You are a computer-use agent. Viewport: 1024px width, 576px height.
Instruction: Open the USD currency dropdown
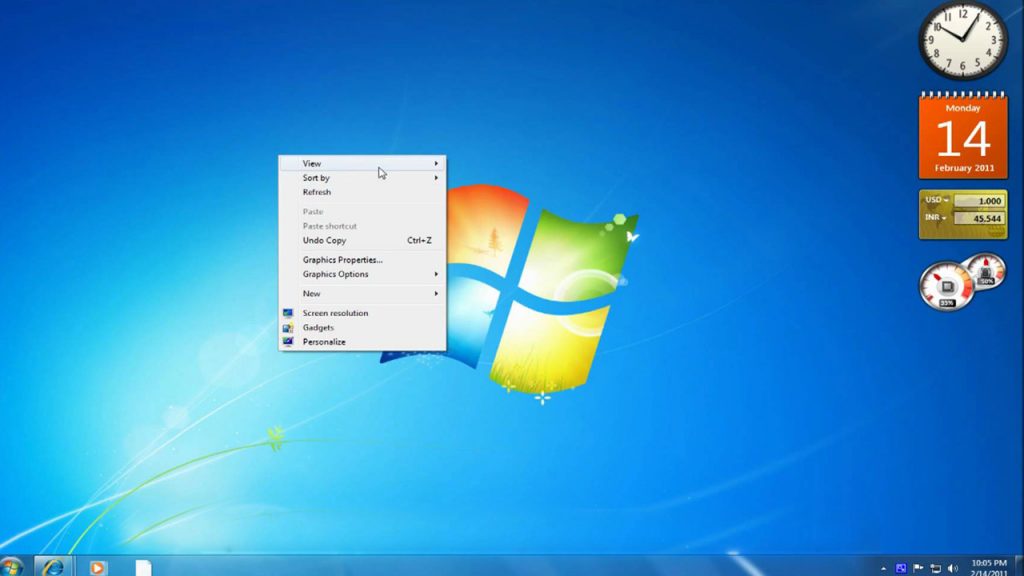(937, 200)
